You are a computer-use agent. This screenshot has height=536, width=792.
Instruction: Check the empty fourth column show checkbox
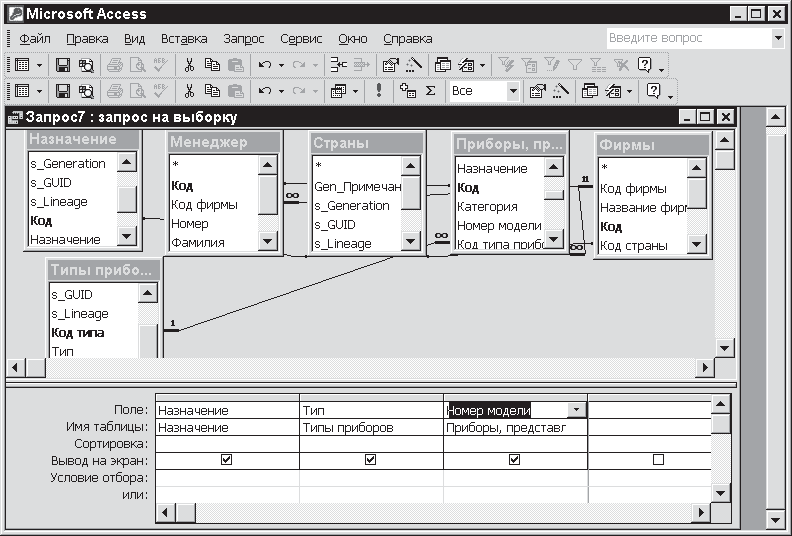pos(658,460)
